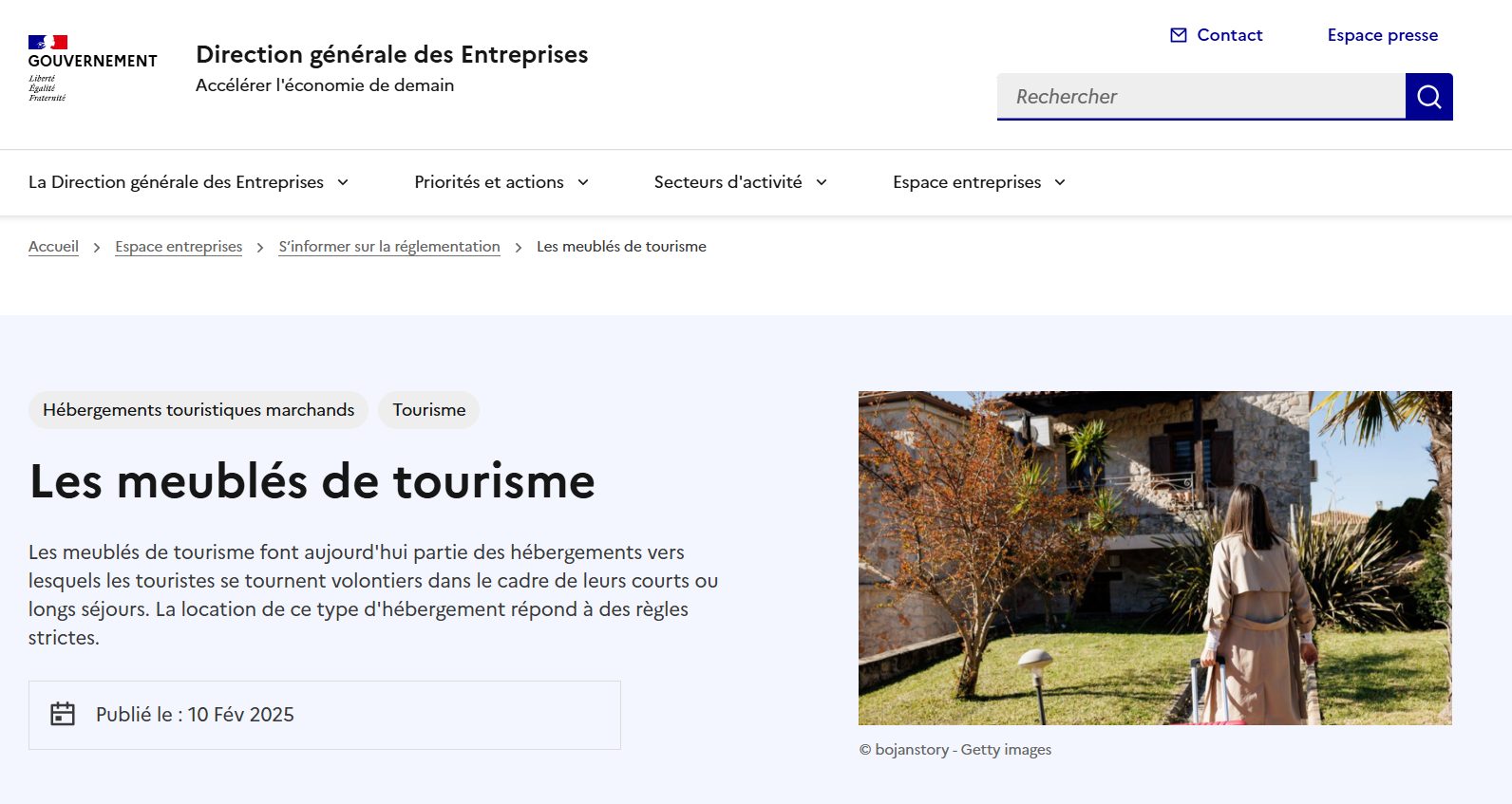Open S'informer sur la réglementation breadcrumb
Screen dimensions: 1512x804
tap(388, 247)
